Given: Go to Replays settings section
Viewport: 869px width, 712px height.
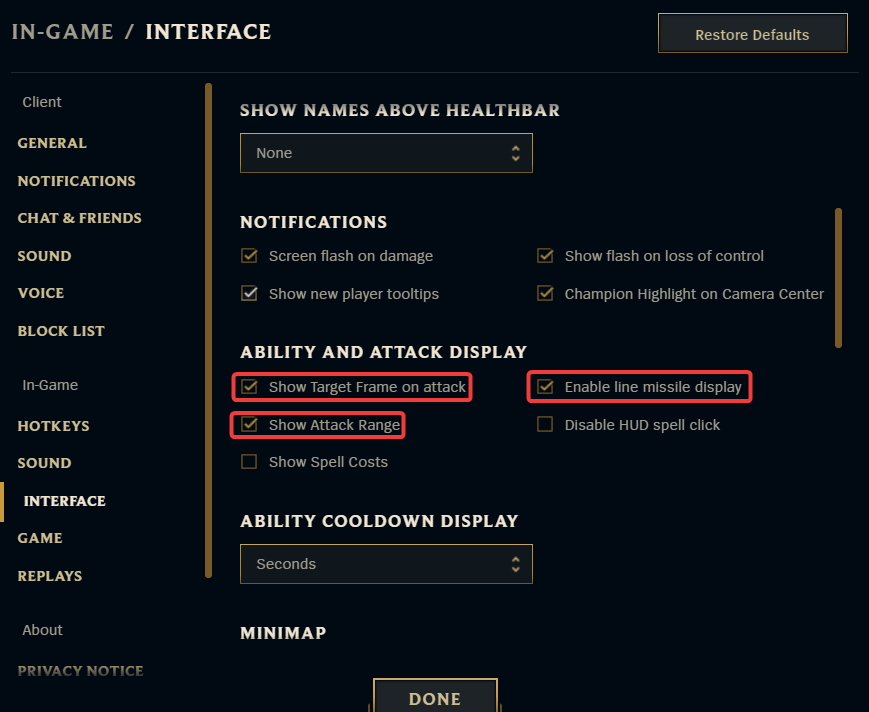Looking at the screenshot, I should click(50, 576).
